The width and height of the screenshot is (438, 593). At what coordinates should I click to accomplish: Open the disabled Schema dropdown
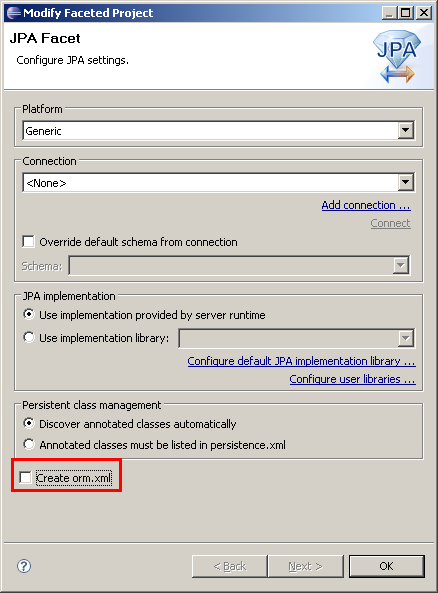pos(401,265)
